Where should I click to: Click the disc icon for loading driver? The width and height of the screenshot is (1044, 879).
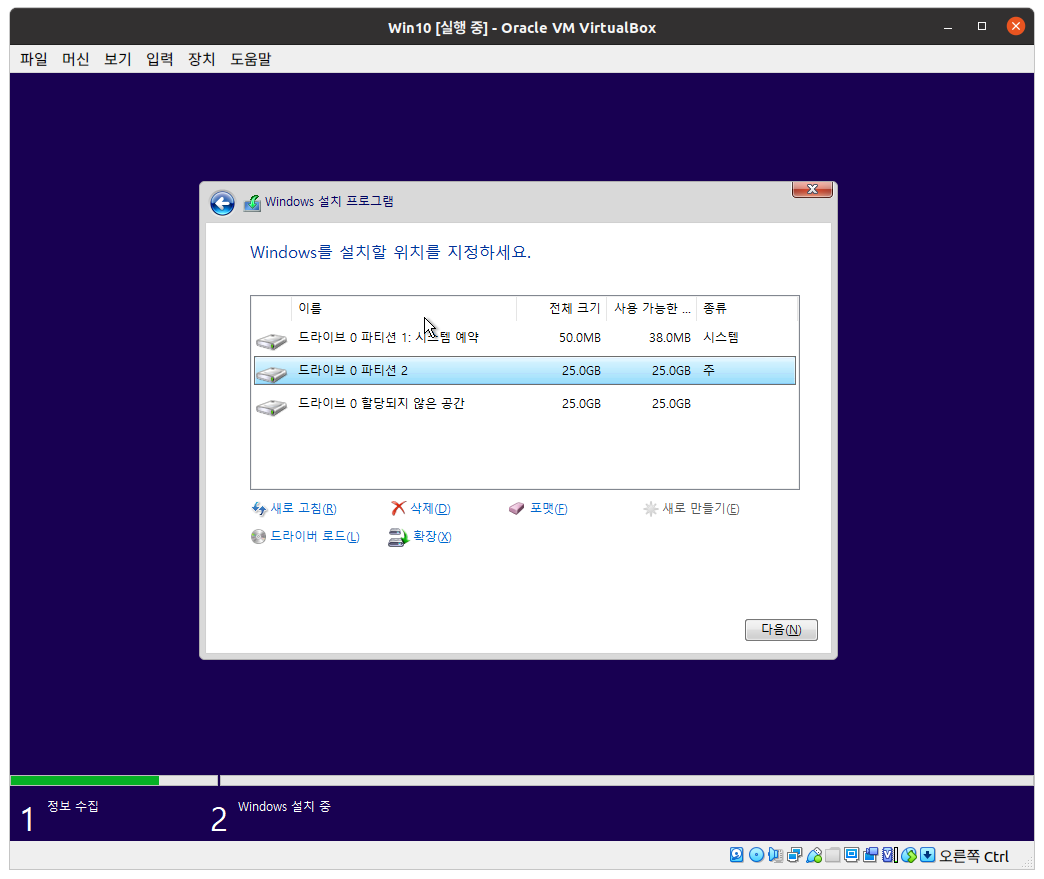point(258,537)
